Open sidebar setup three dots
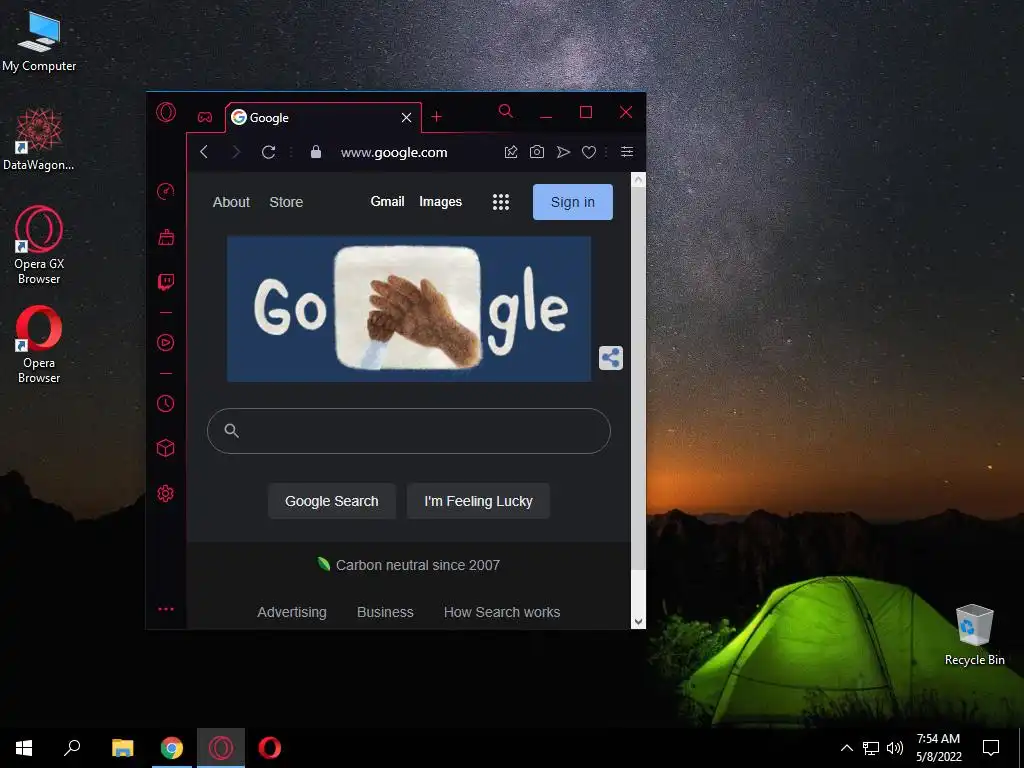Viewport: 1024px width, 768px height. pyautogui.click(x=166, y=609)
